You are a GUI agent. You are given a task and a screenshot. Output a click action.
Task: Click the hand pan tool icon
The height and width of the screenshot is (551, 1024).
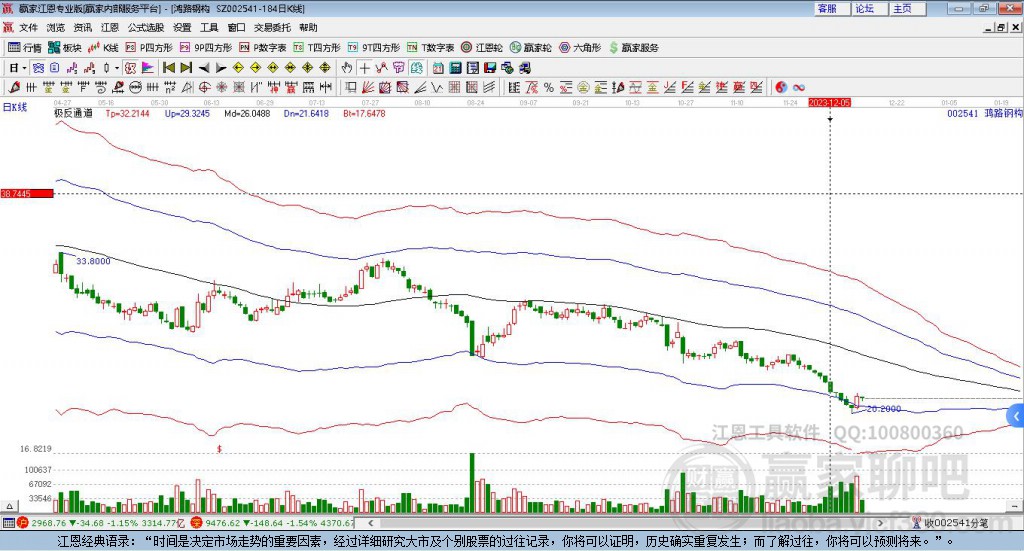pyautogui.click(x=347, y=68)
